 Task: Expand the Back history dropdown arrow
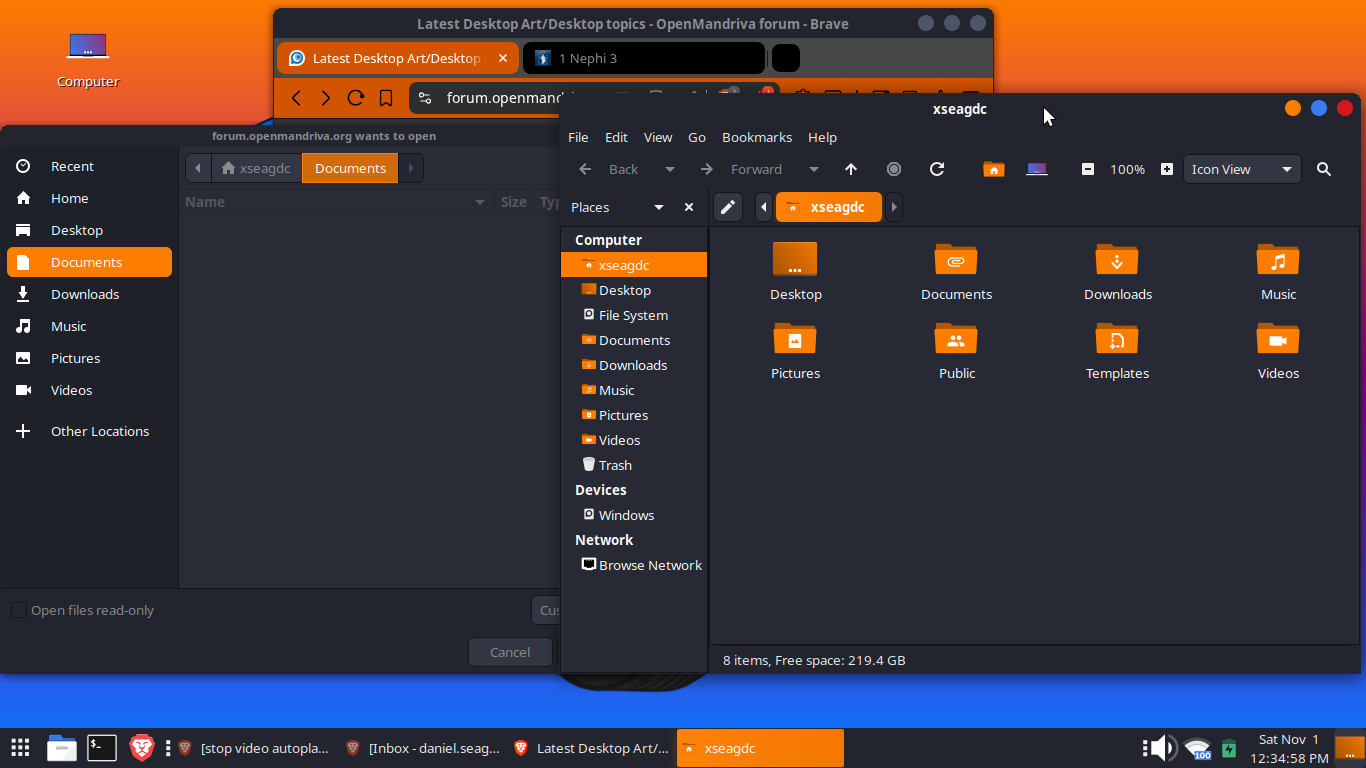[670, 169]
